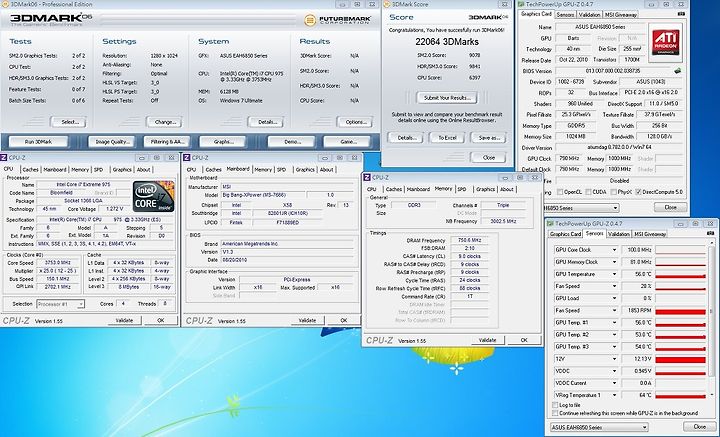Screen dimensions: 720x437
Task: Click the Run 3DMark button
Action: click(38, 142)
